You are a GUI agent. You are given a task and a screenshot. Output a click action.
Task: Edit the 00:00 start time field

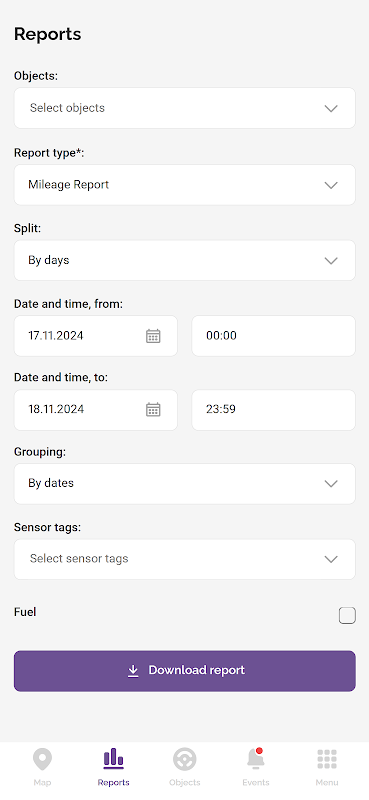pos(274,336)
